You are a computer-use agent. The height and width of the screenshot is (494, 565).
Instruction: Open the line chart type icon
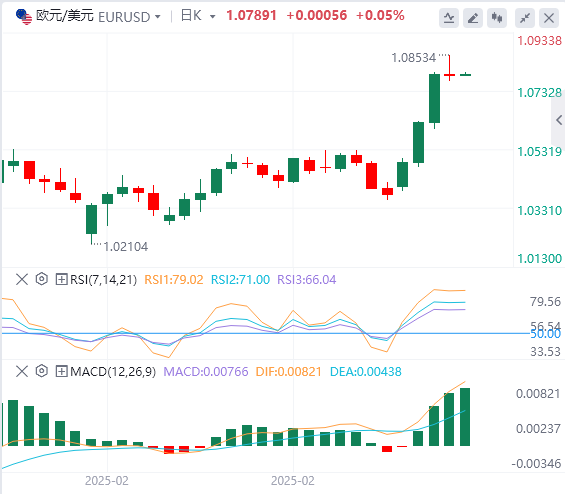point(449,18)
